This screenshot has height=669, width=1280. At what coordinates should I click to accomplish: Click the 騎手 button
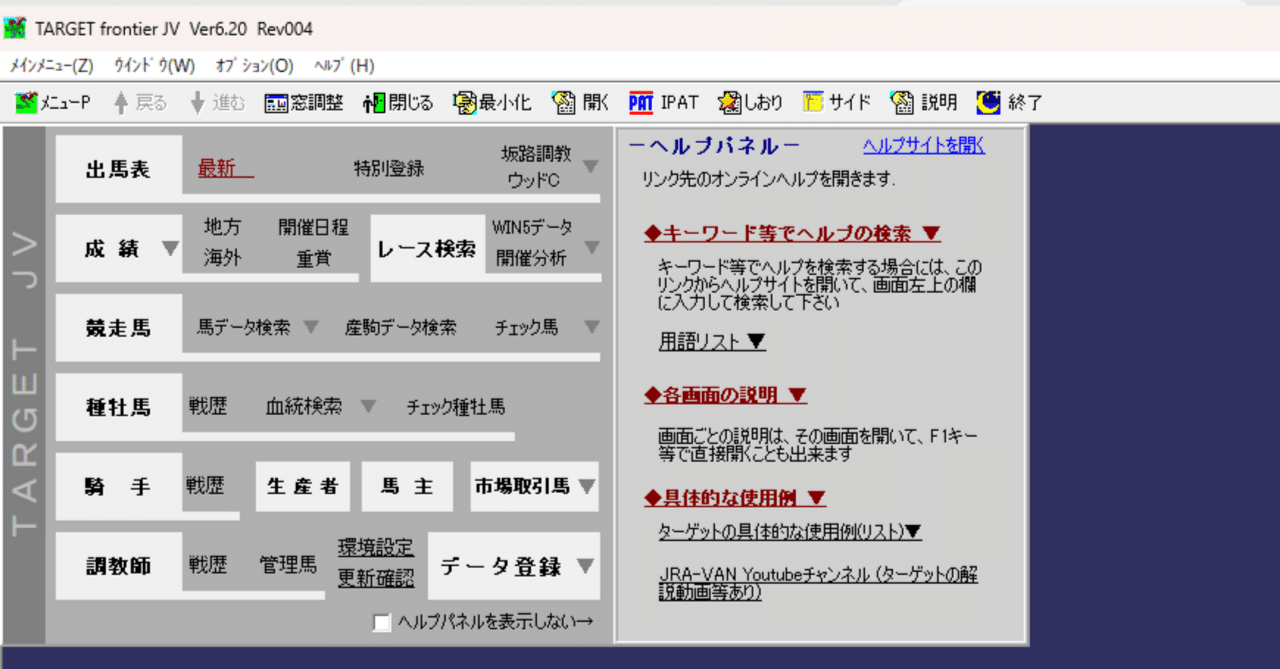(119, 487)
